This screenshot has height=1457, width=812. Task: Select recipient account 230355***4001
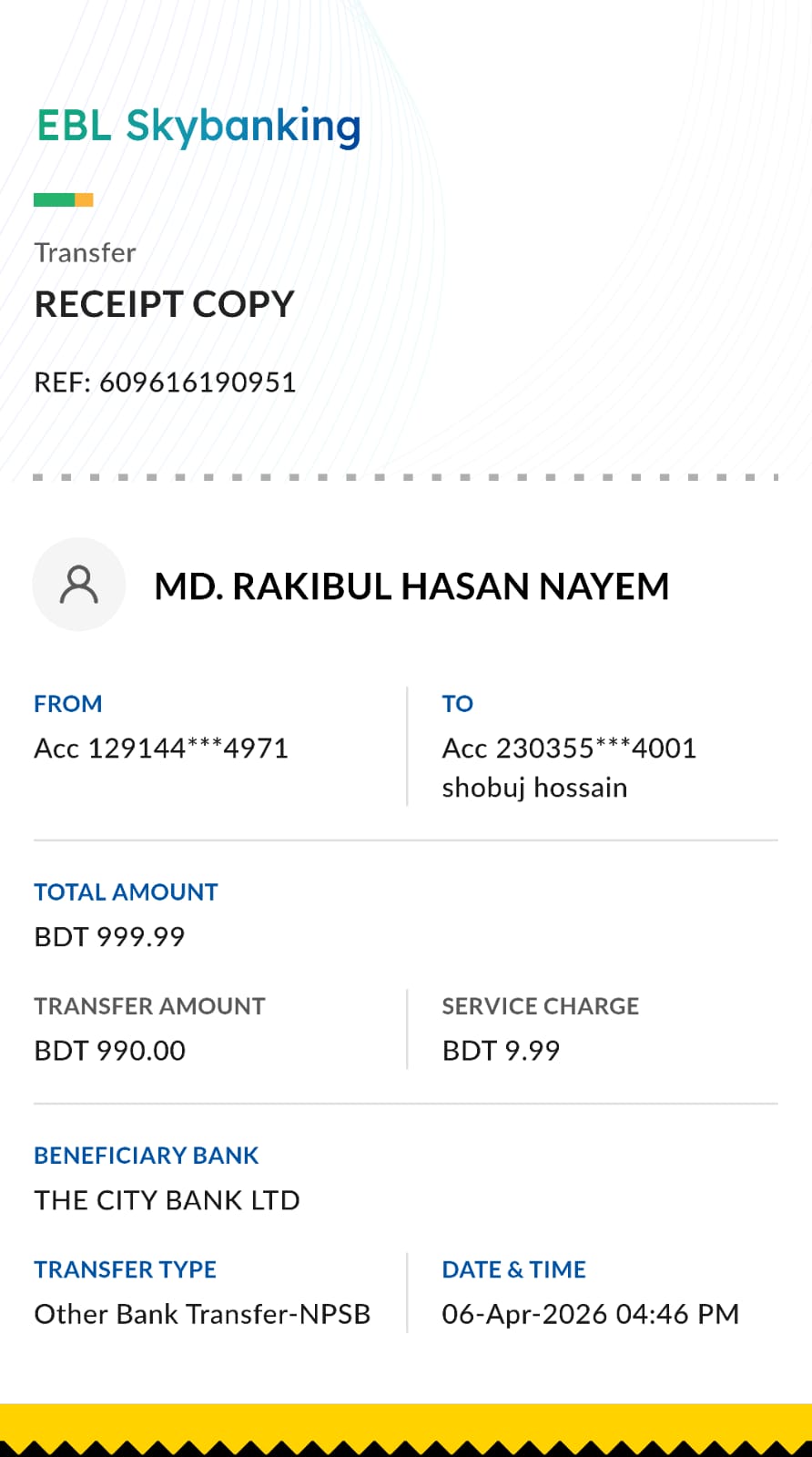[x=569, y=749]
